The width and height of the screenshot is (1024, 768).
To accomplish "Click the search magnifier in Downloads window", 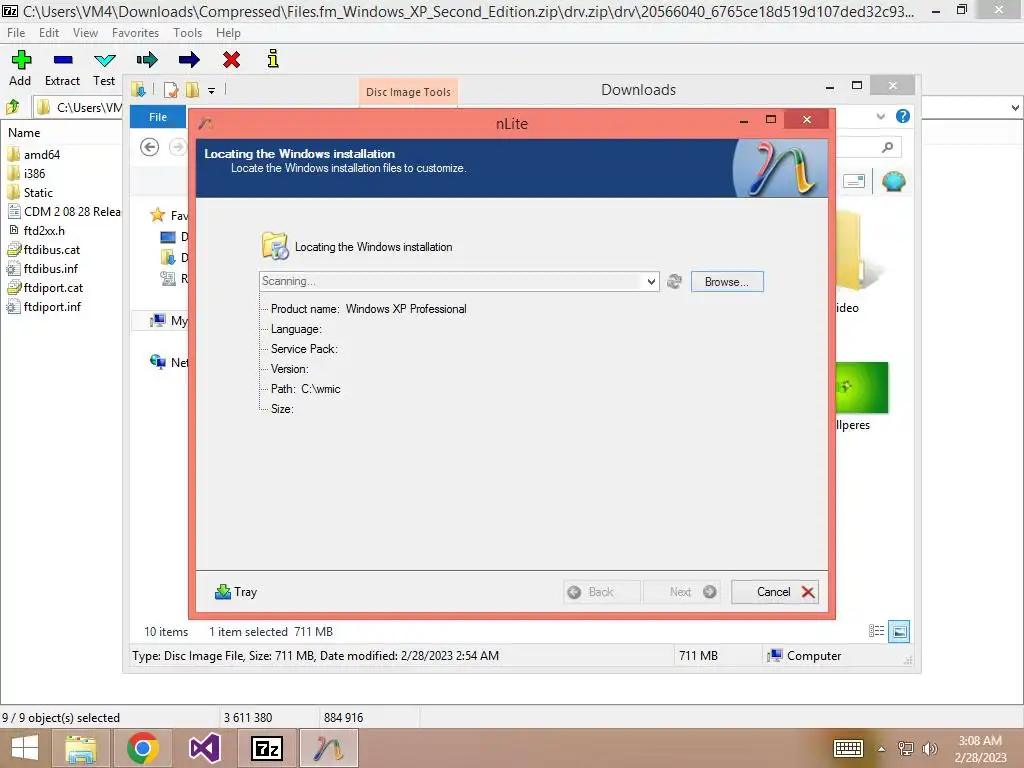I will tap(887, 147).
